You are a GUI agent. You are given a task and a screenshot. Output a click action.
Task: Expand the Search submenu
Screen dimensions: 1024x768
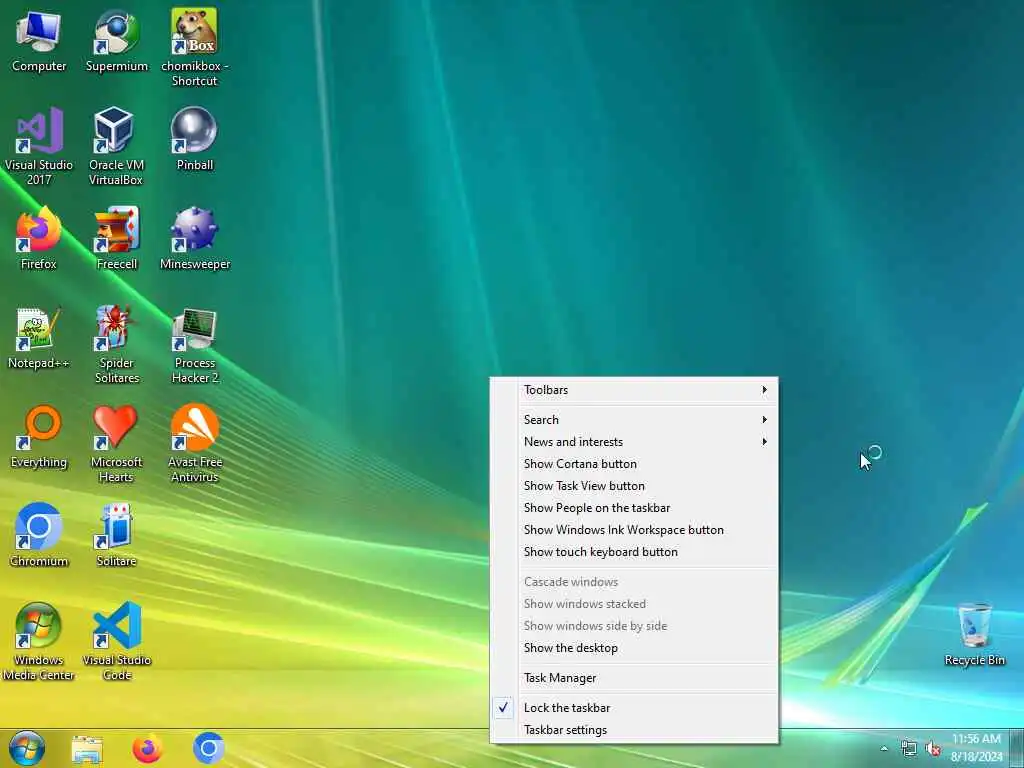pos(634,419)
